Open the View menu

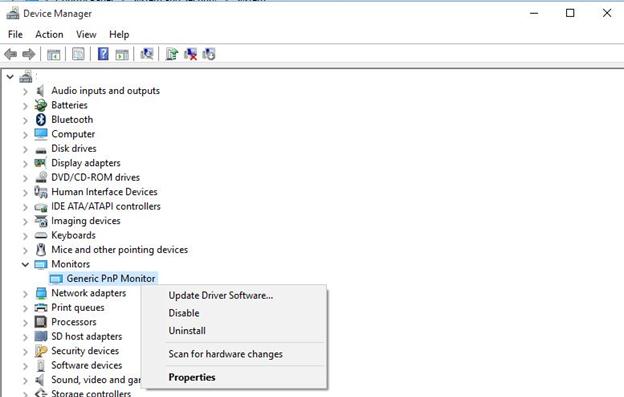click(x=86, y=35)
